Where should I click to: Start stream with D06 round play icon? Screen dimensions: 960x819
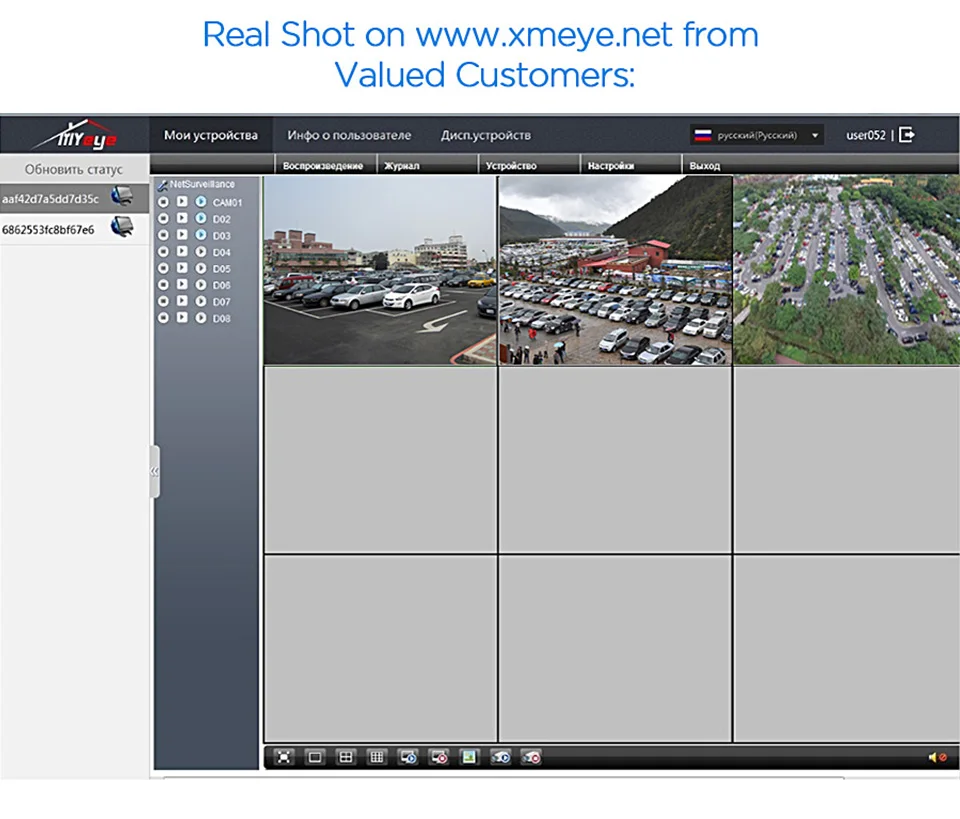pyautogui.click(x=201, y=284)
